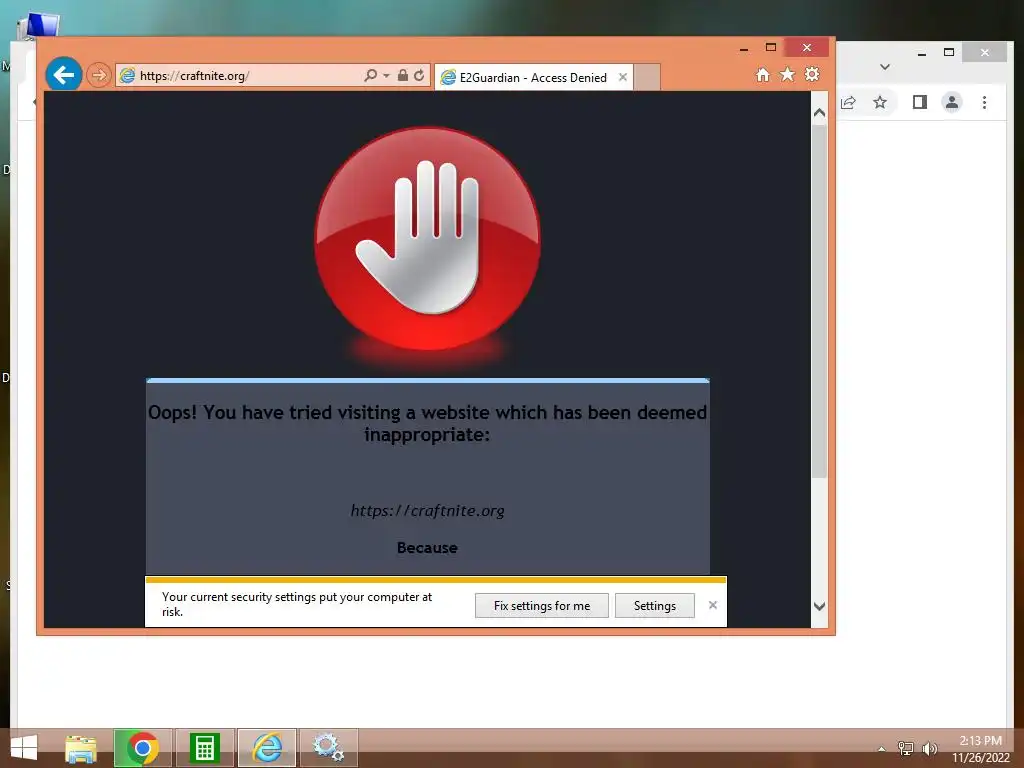Click the Because heading text
Screen dimensions: 1024x768
pyautogui.click(x=427, y=548)
